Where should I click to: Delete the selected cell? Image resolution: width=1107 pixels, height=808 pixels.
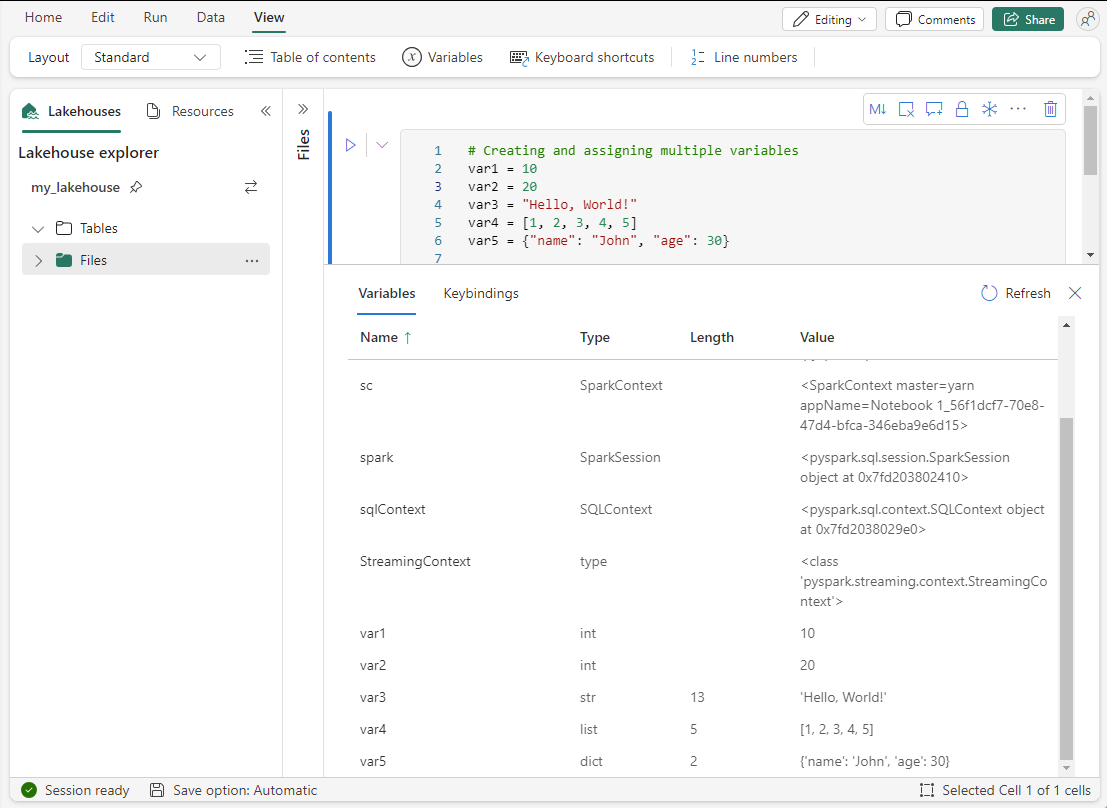[1049, 109]
